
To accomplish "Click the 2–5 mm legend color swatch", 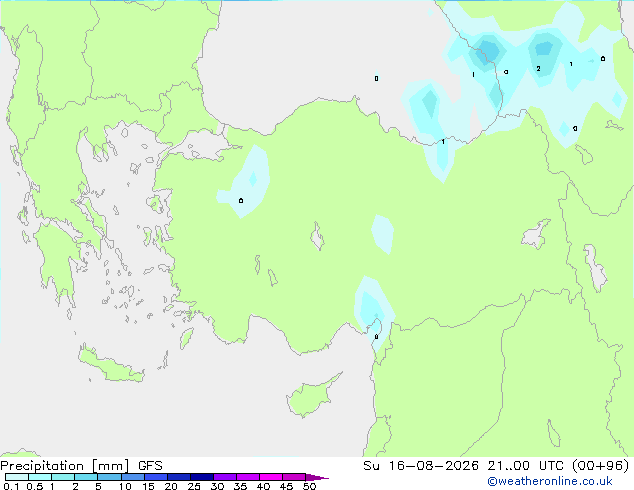I will (x=86, y=477).
